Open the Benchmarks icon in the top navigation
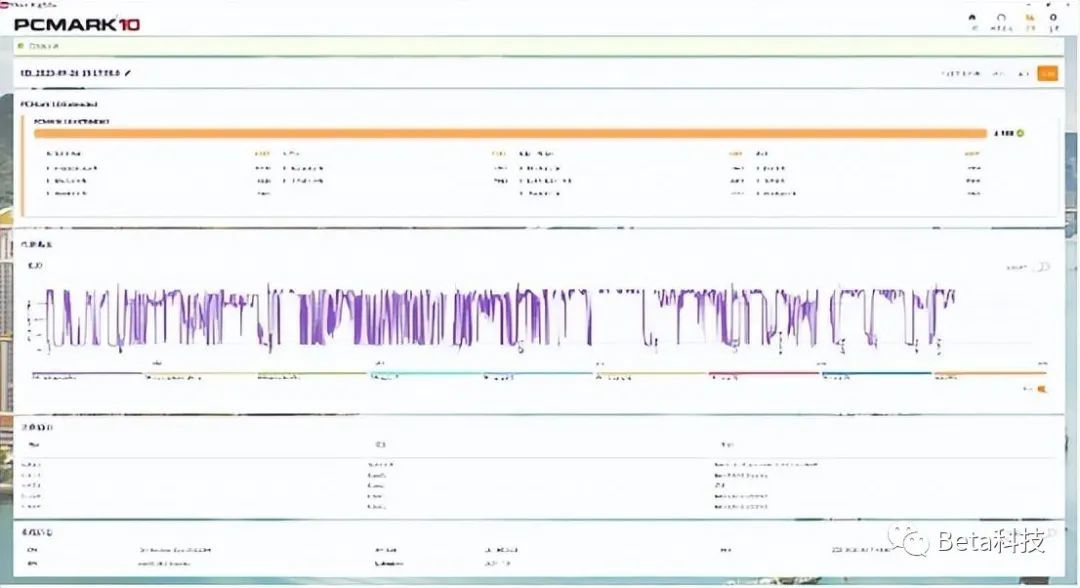Screen dimensions: 1080x588 tap(1001, 21)
